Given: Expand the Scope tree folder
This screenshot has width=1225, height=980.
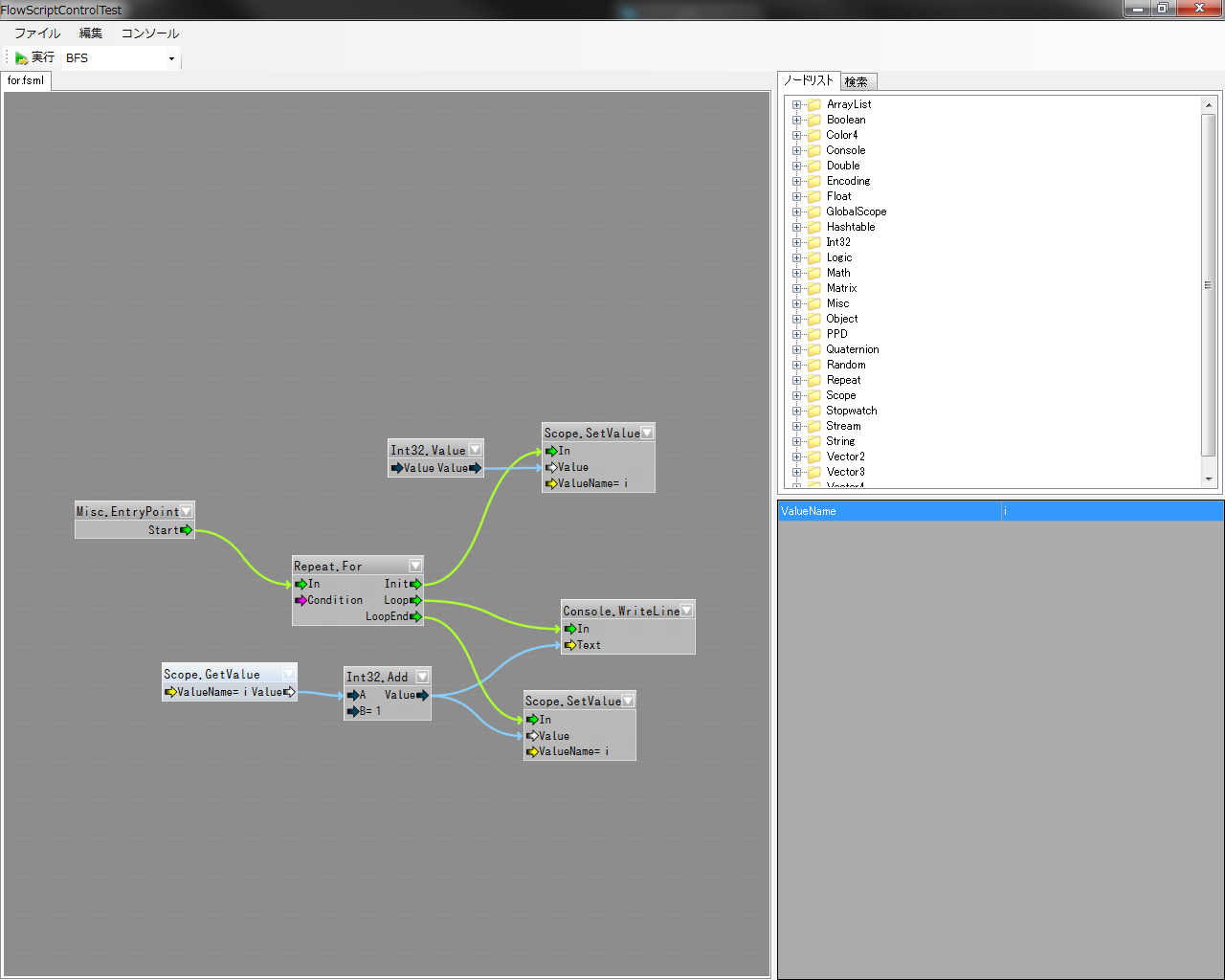Looking at the screenshot, I should (x=796, y=395).
